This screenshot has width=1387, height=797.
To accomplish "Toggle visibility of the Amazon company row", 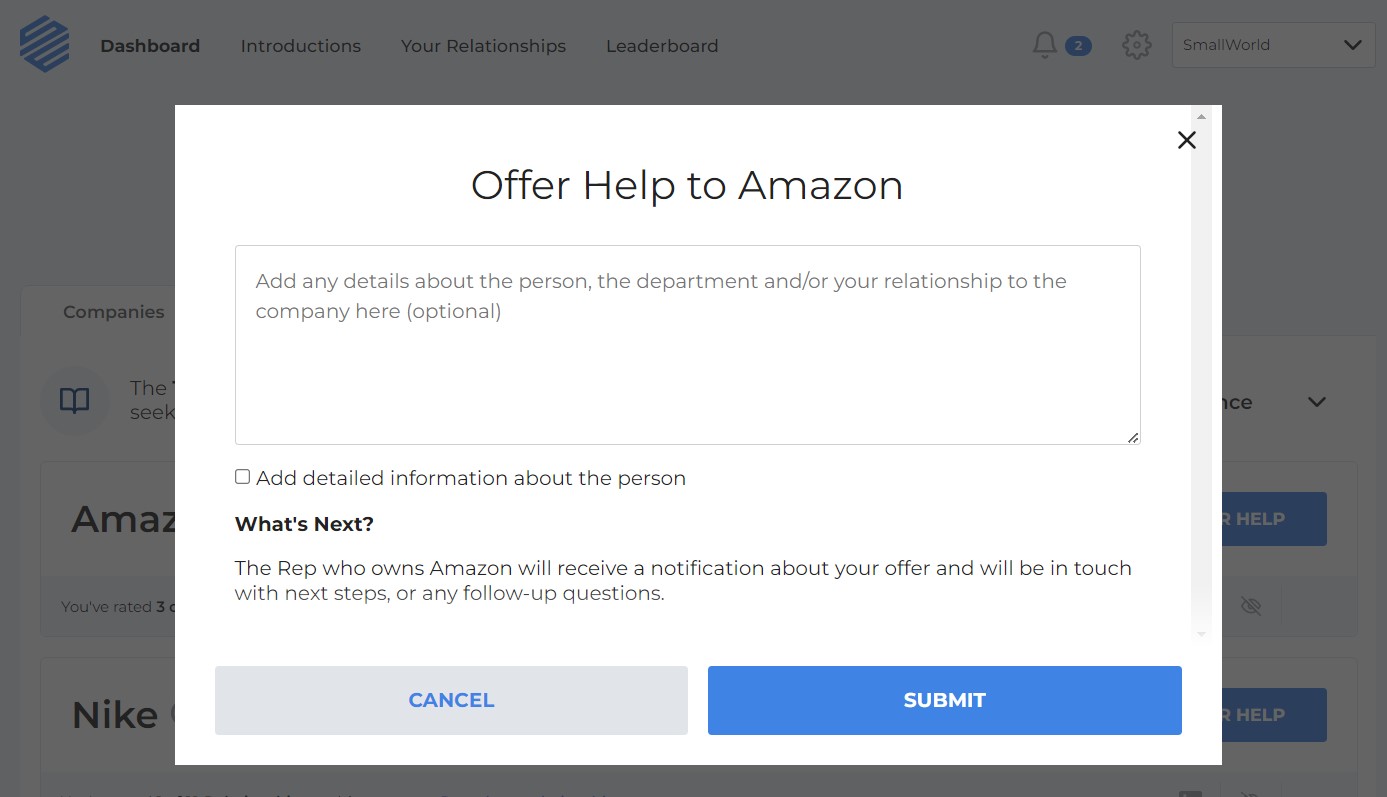I will click(1251, 605).
